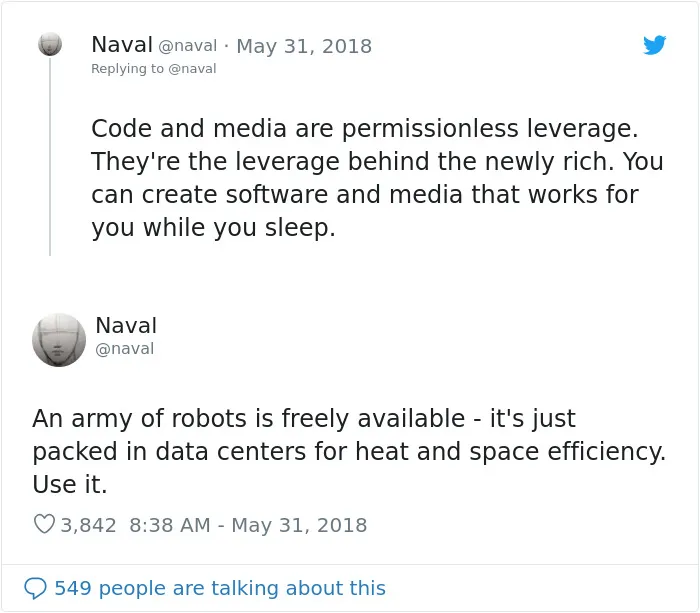
Task: Click the 'you while you sleep.' line
Action: [x=213, y=228]
